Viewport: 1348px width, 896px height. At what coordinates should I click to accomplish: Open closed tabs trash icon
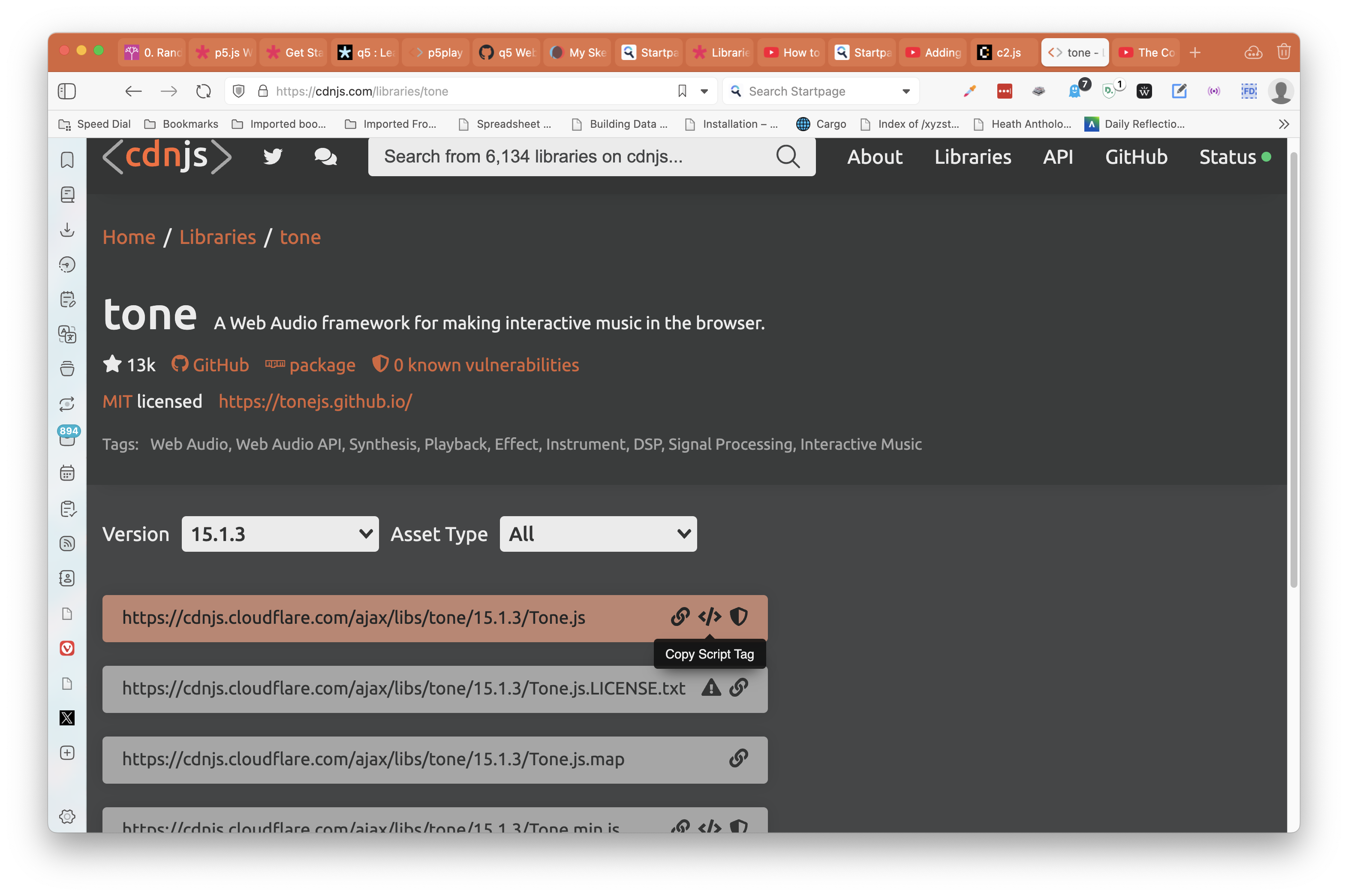tap(1283, 53)
